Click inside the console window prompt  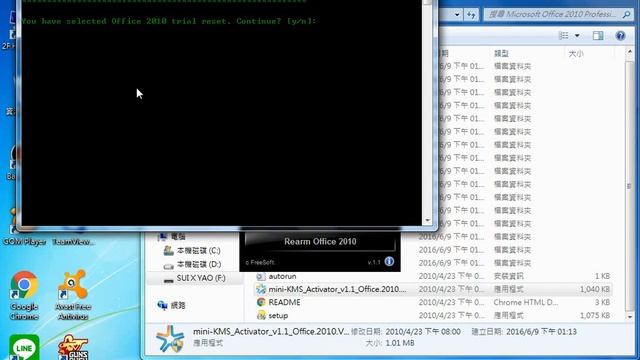(221, 114)
